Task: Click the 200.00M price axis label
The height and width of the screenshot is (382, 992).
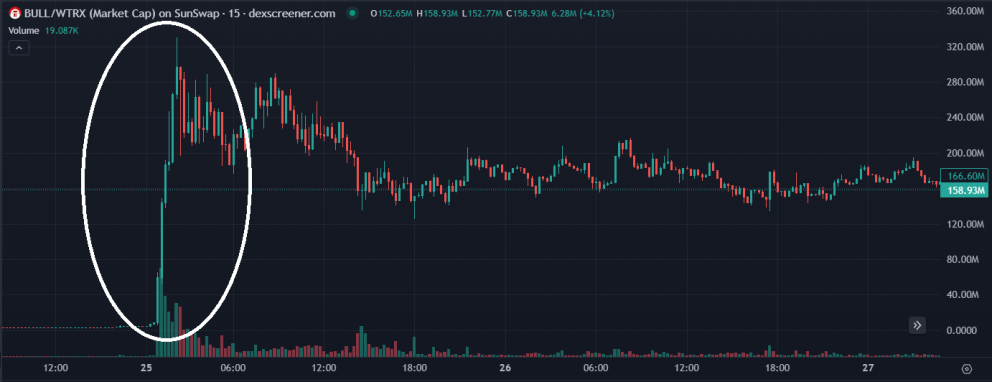Action: [x=964, y=153]
